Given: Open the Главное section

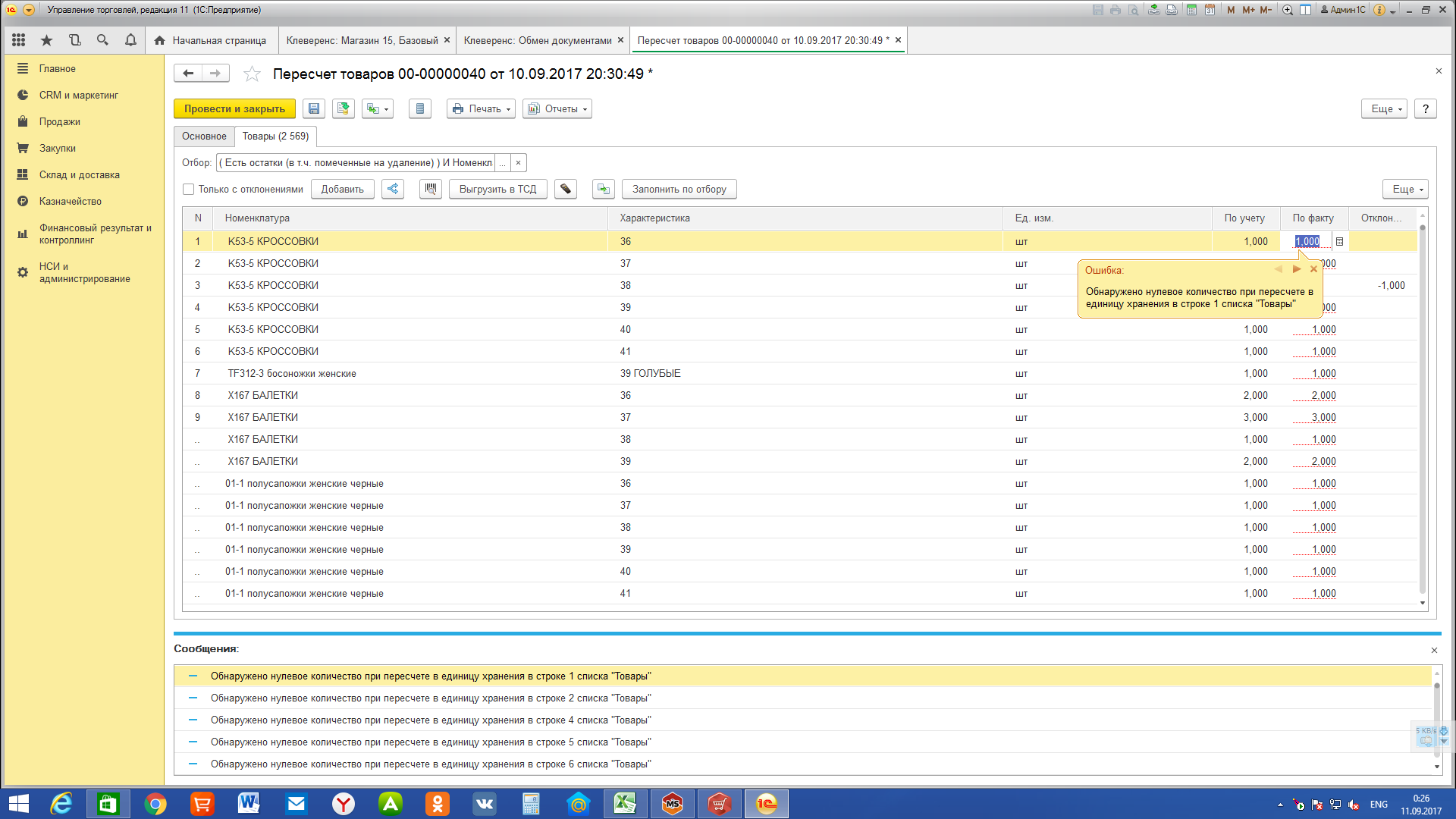Looking at the screenshot, I should (x=58, y=69).
